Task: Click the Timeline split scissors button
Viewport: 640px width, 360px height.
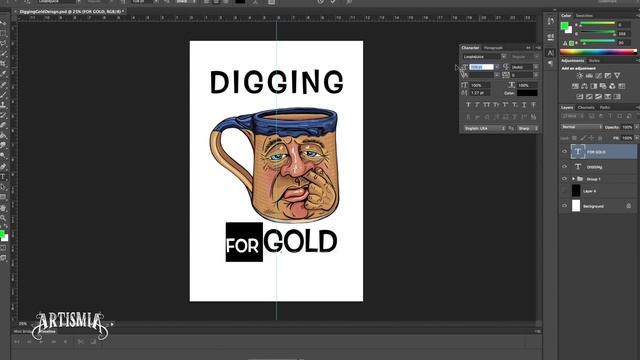Action: tap(80, 342)
